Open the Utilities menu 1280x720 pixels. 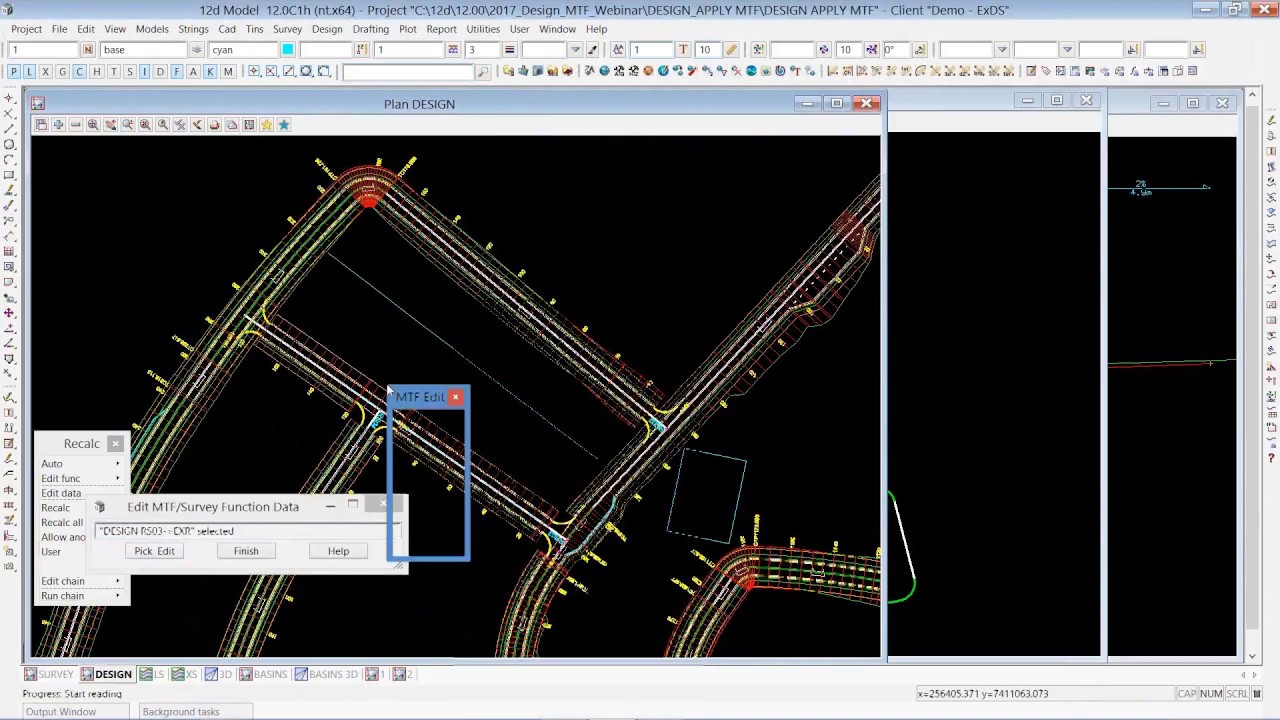click(x=483, y=29)
